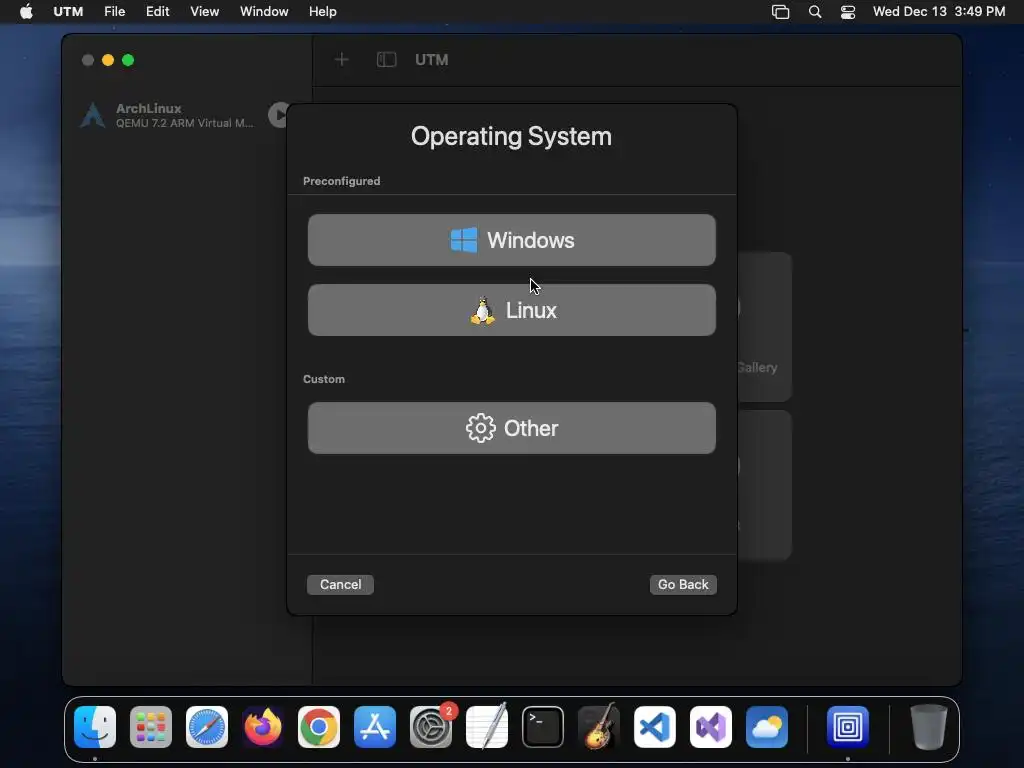Cancel the Operating System dialog
The height and width of the screenshot is (768, 1024).
[340, 584]
